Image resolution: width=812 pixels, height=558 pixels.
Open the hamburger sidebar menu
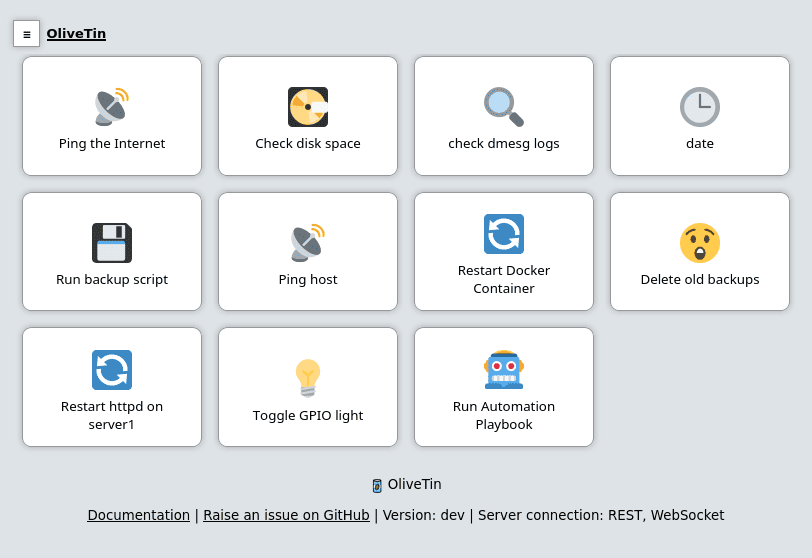(26, 34)
